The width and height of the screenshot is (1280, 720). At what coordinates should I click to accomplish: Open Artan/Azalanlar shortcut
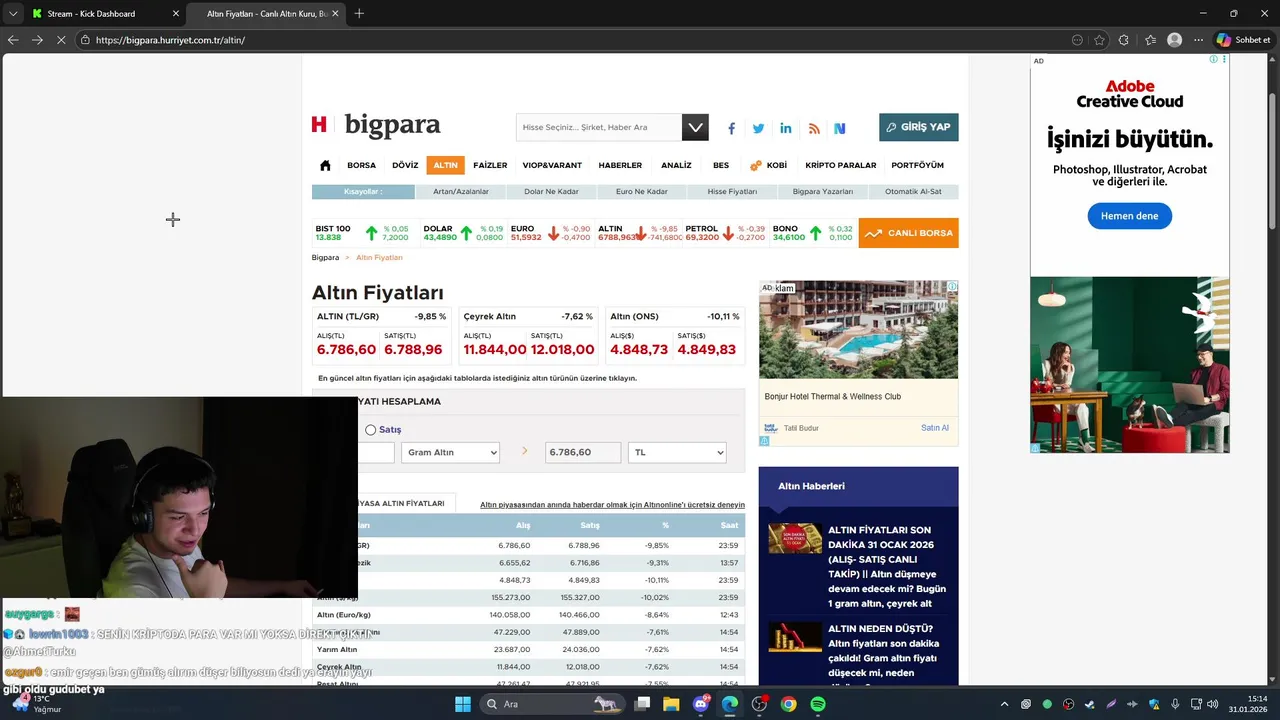click(x=461, y=191)
